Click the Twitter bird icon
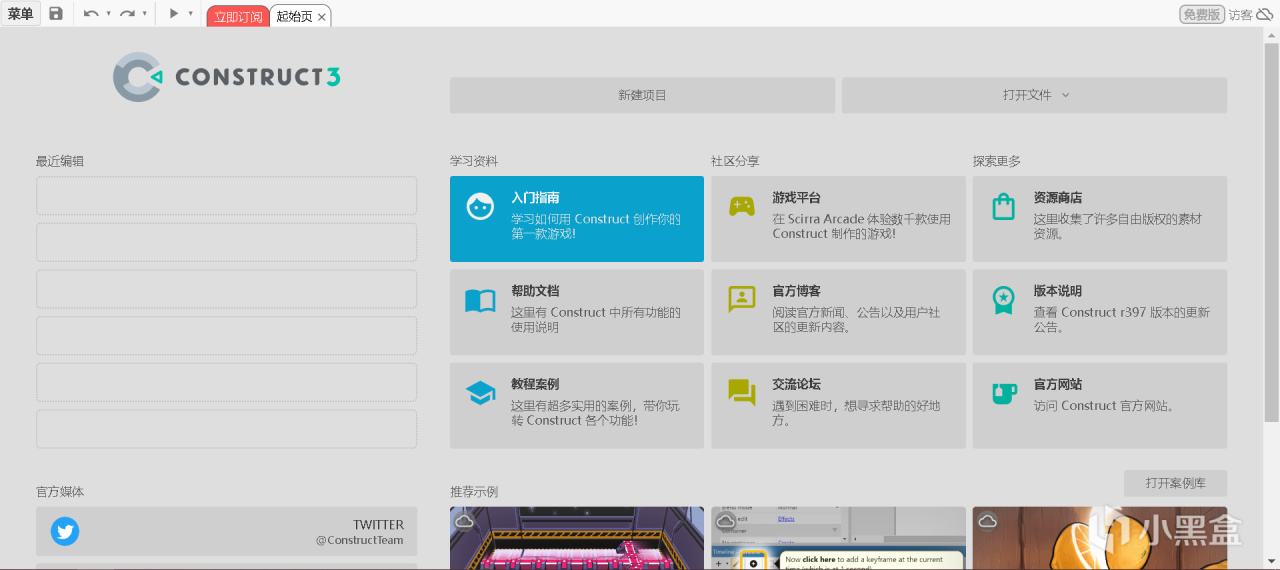Image resolution: width=1280 pixels, height=570 pixels. [65, 531]
